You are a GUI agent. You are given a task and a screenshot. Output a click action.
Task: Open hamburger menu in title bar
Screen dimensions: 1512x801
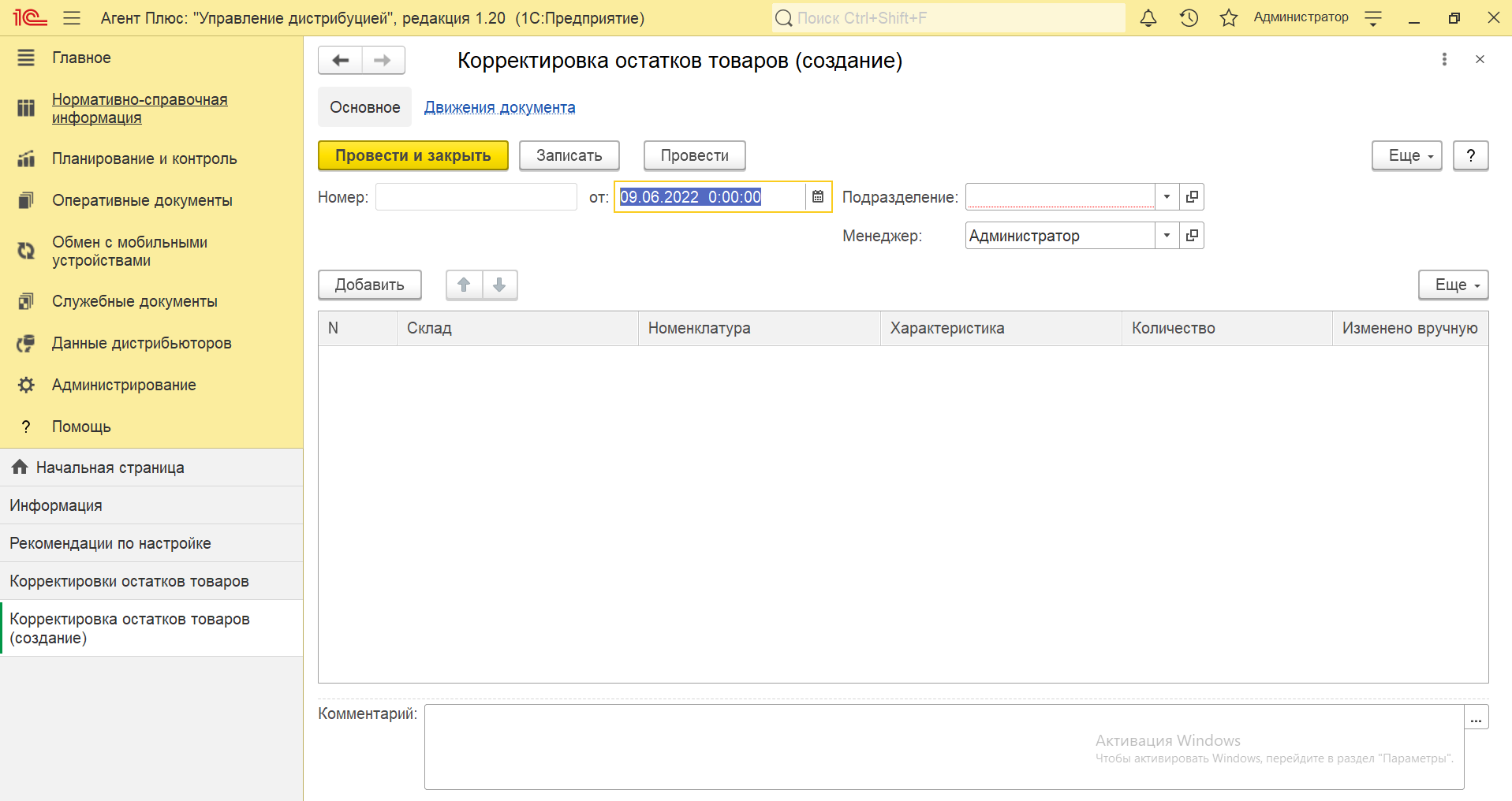point(72,18)
